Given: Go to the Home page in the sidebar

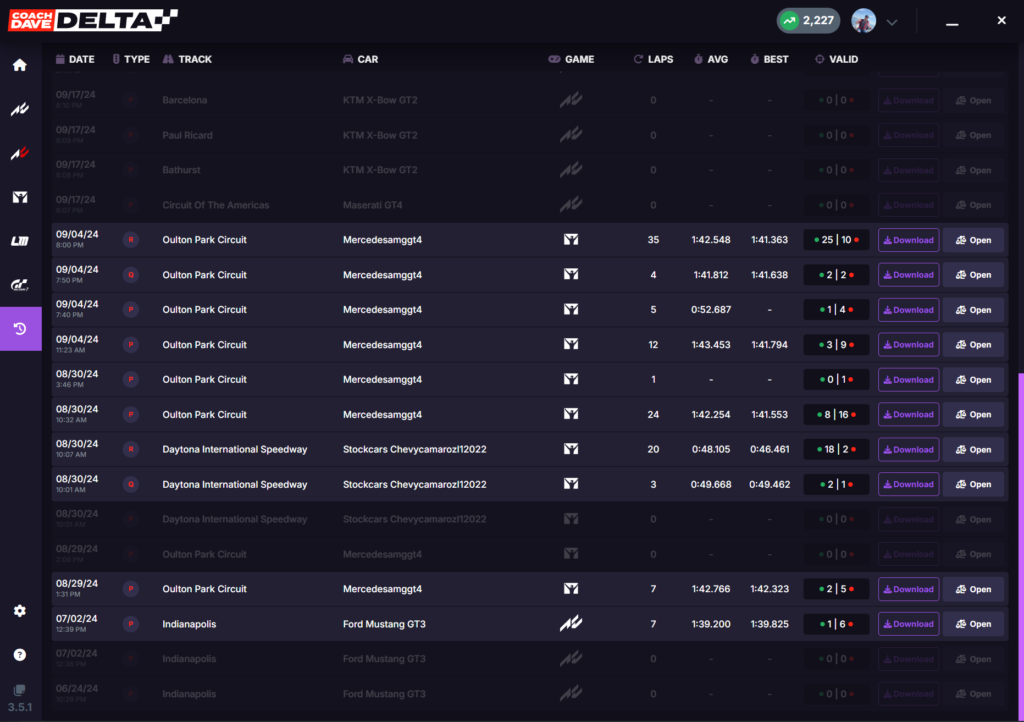Looking at the screenshot, I should pyautogui.click(x=20, y=65).
